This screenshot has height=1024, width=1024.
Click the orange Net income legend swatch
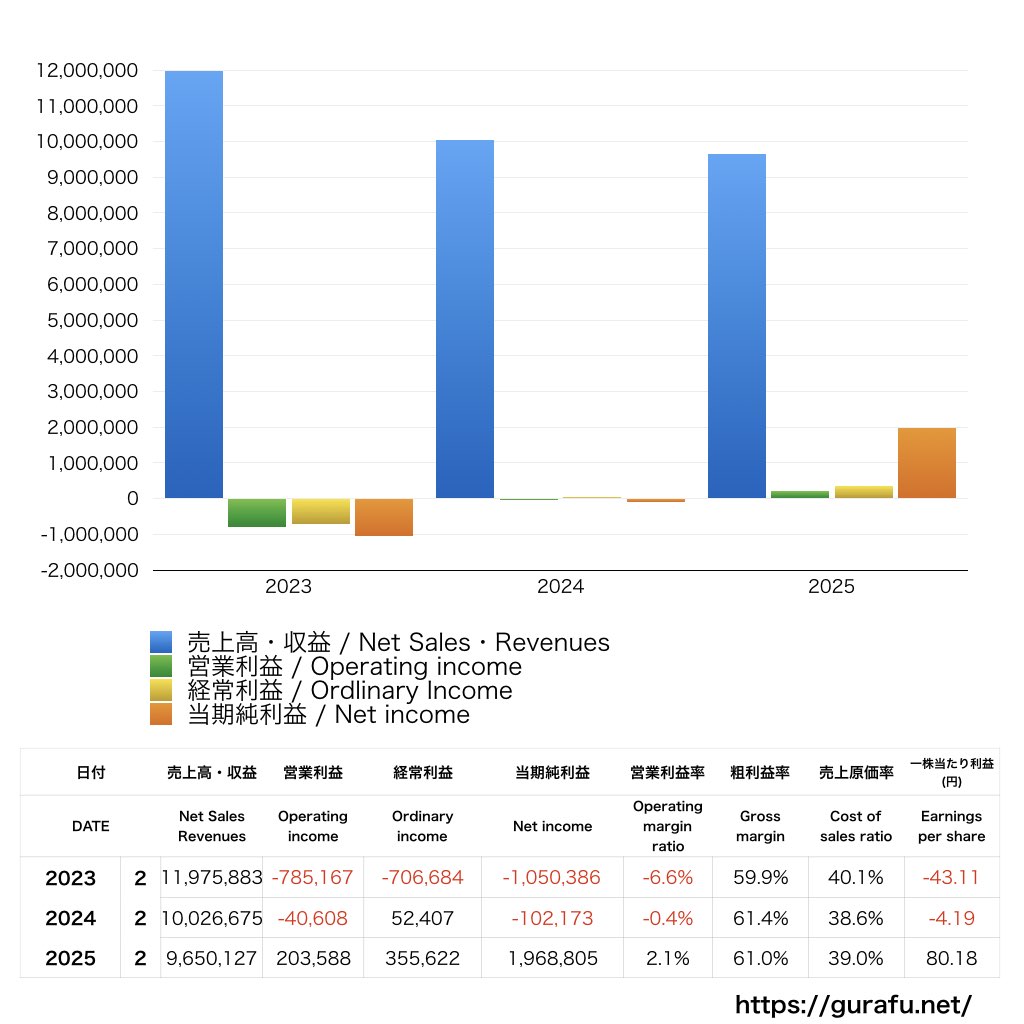(161, 715)
